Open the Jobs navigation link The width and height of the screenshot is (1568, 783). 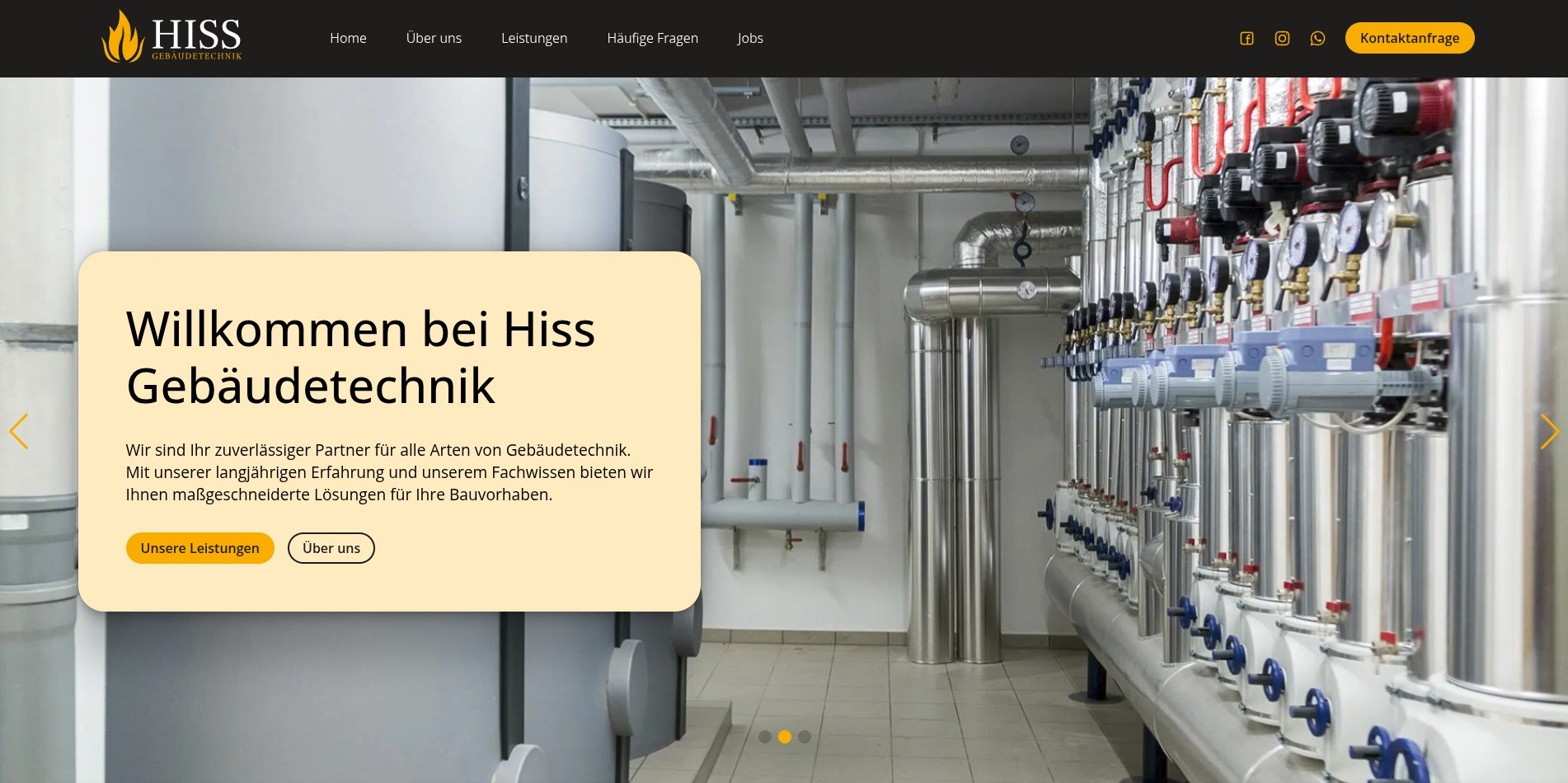750,38
